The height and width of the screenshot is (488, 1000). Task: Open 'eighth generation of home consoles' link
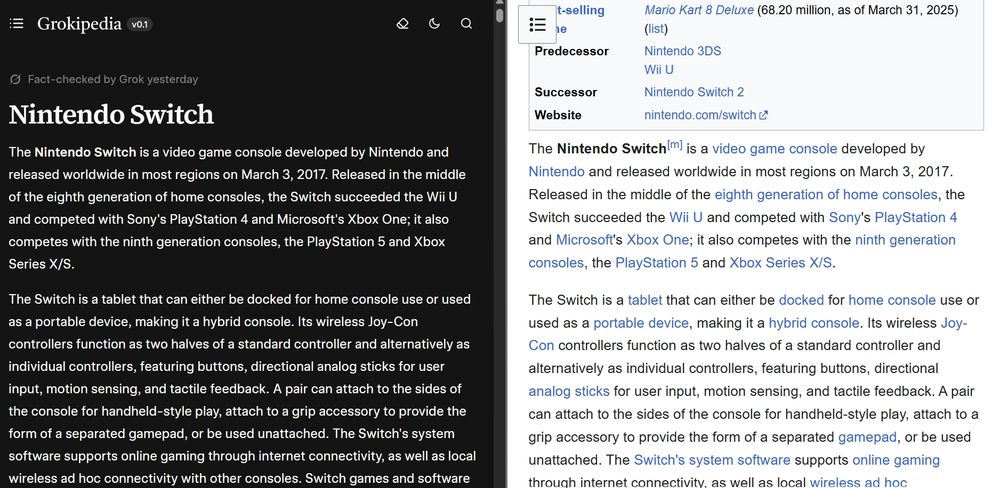[x=826, y=195]
